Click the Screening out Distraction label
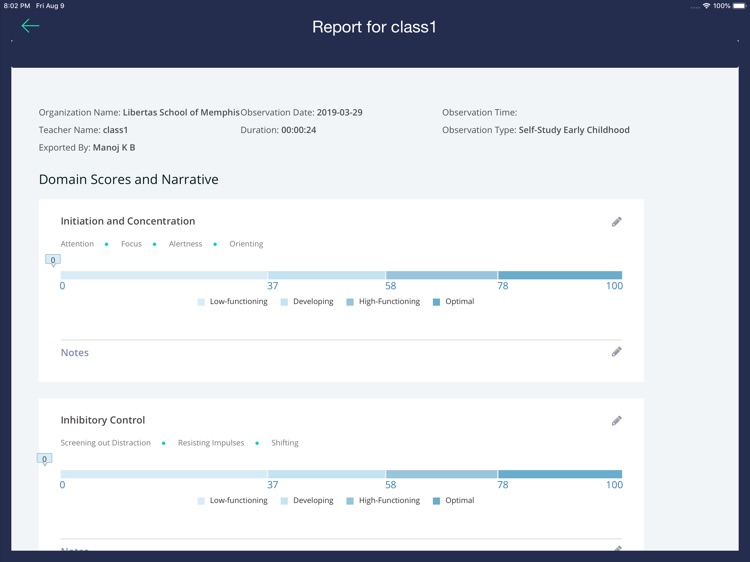 tap(105, 443)
